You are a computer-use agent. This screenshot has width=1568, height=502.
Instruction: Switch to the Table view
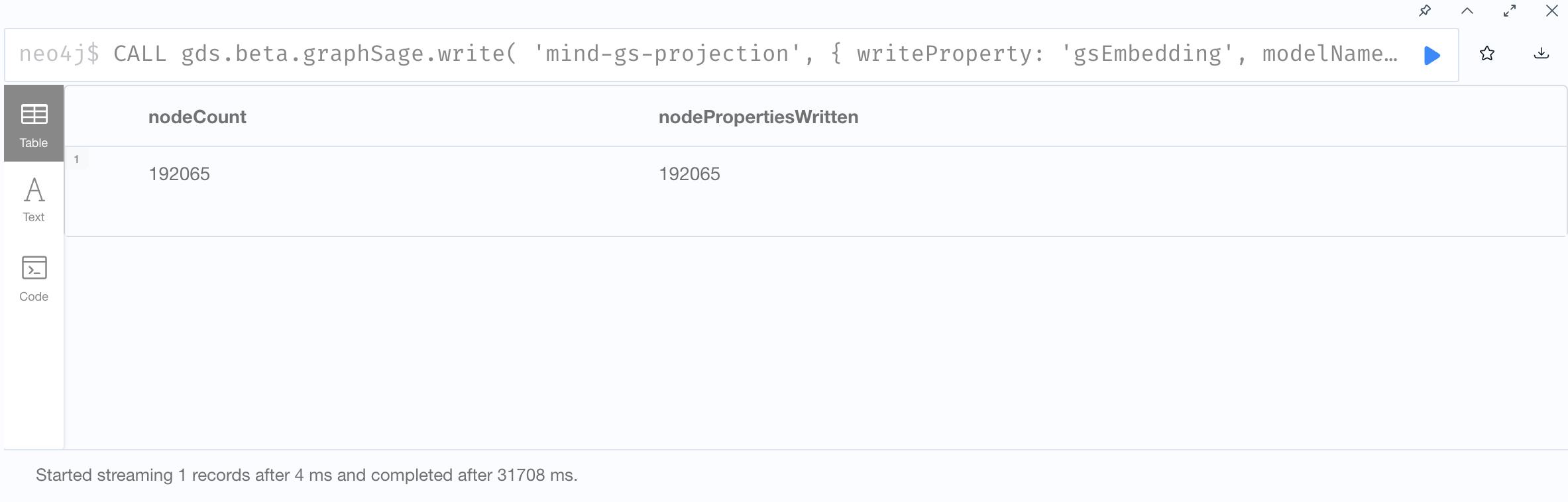pos(34,123)
